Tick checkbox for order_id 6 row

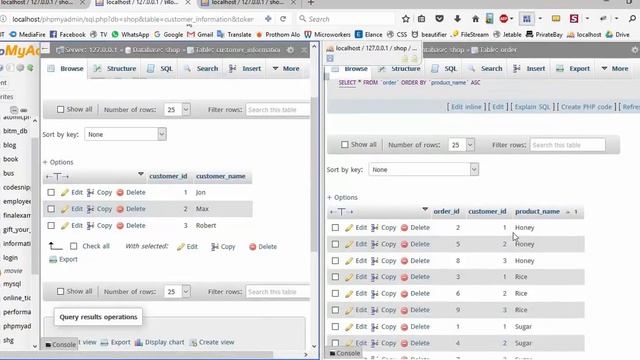[335, 293]
